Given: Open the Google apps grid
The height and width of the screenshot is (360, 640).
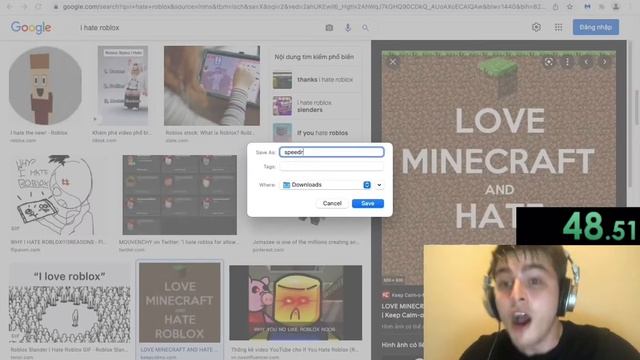Looking at the screenshot, I should pos(558,27).
